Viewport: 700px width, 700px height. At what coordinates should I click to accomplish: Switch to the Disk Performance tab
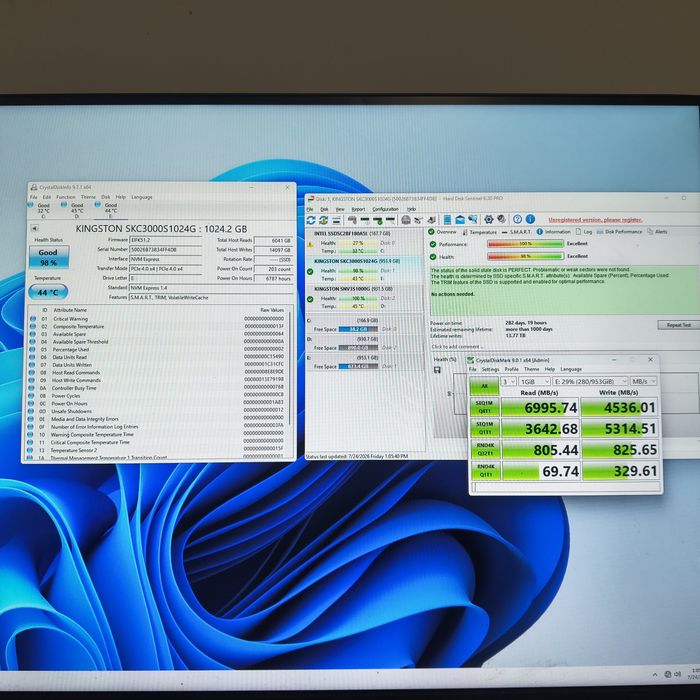[619, 232]
